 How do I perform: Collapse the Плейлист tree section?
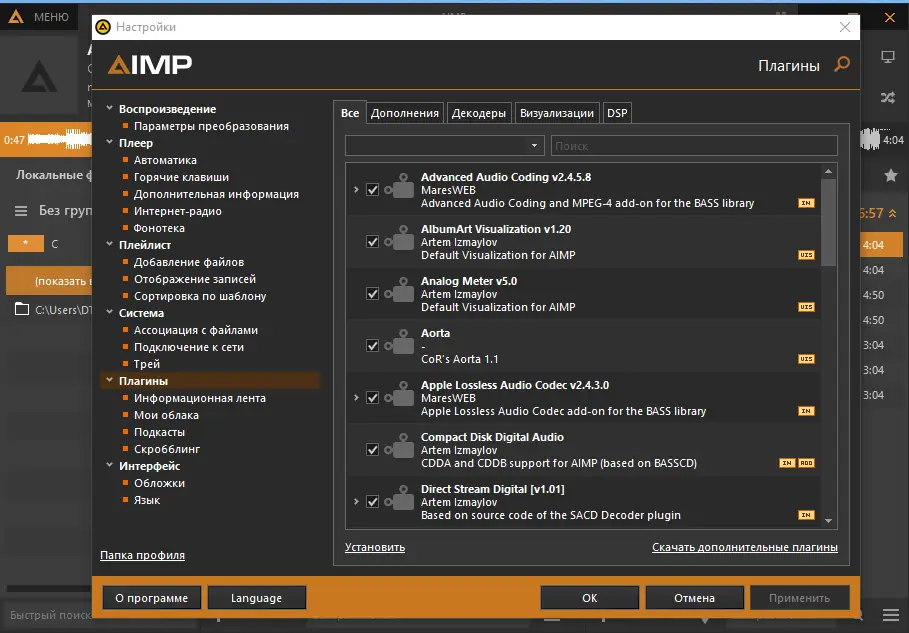pyautogui.click(x=110, y=244)
